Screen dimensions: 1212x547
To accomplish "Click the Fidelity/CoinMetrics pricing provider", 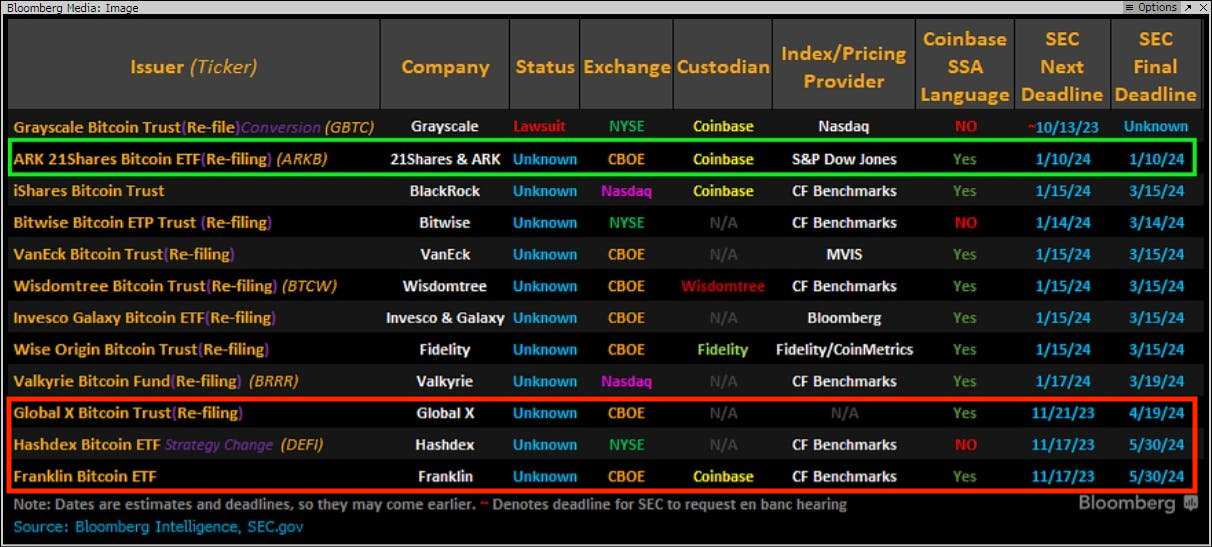I will point(844,350).
